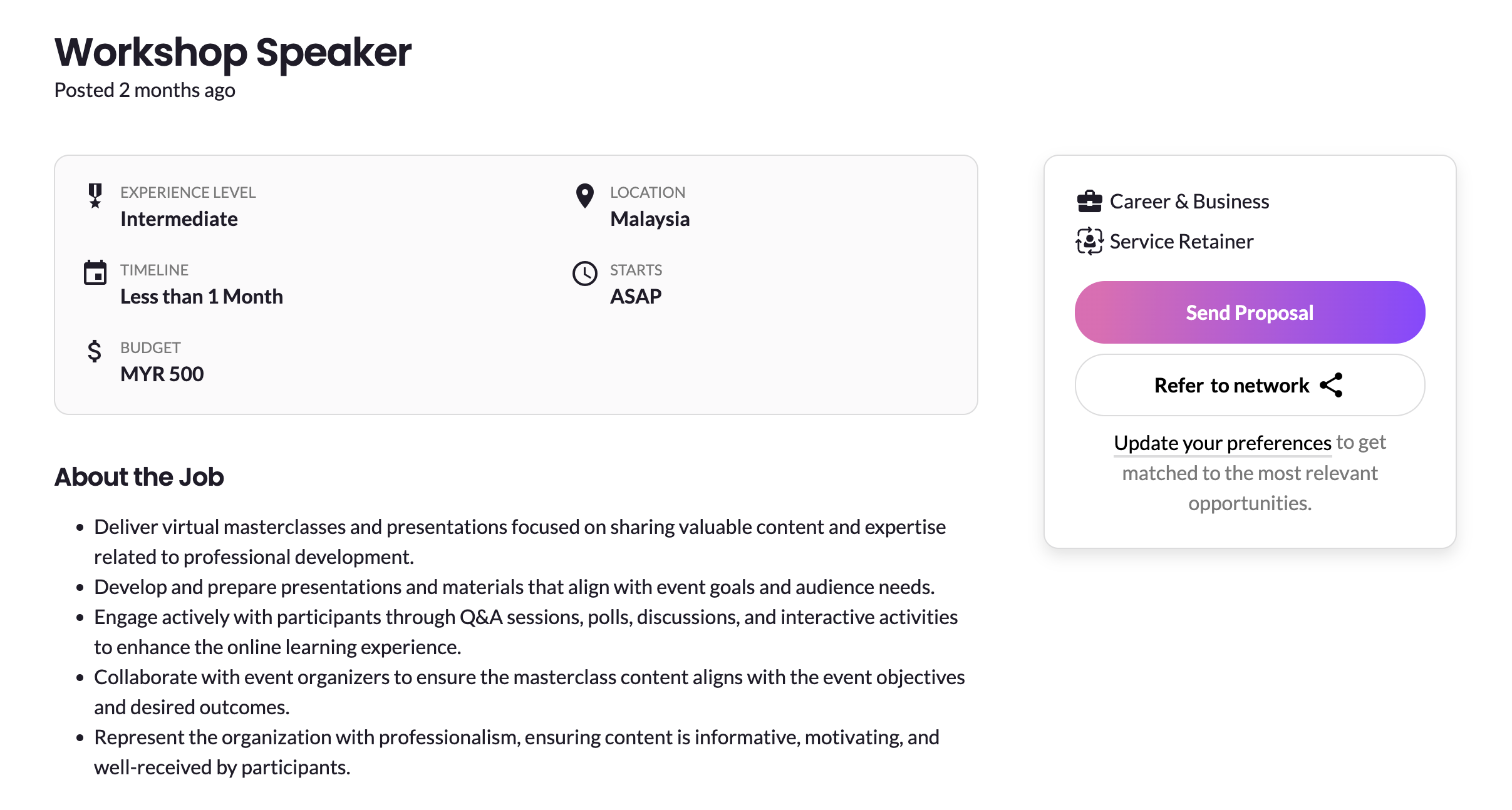
Task: Click the Workshop Speaker job title
Action: (233, 52)
